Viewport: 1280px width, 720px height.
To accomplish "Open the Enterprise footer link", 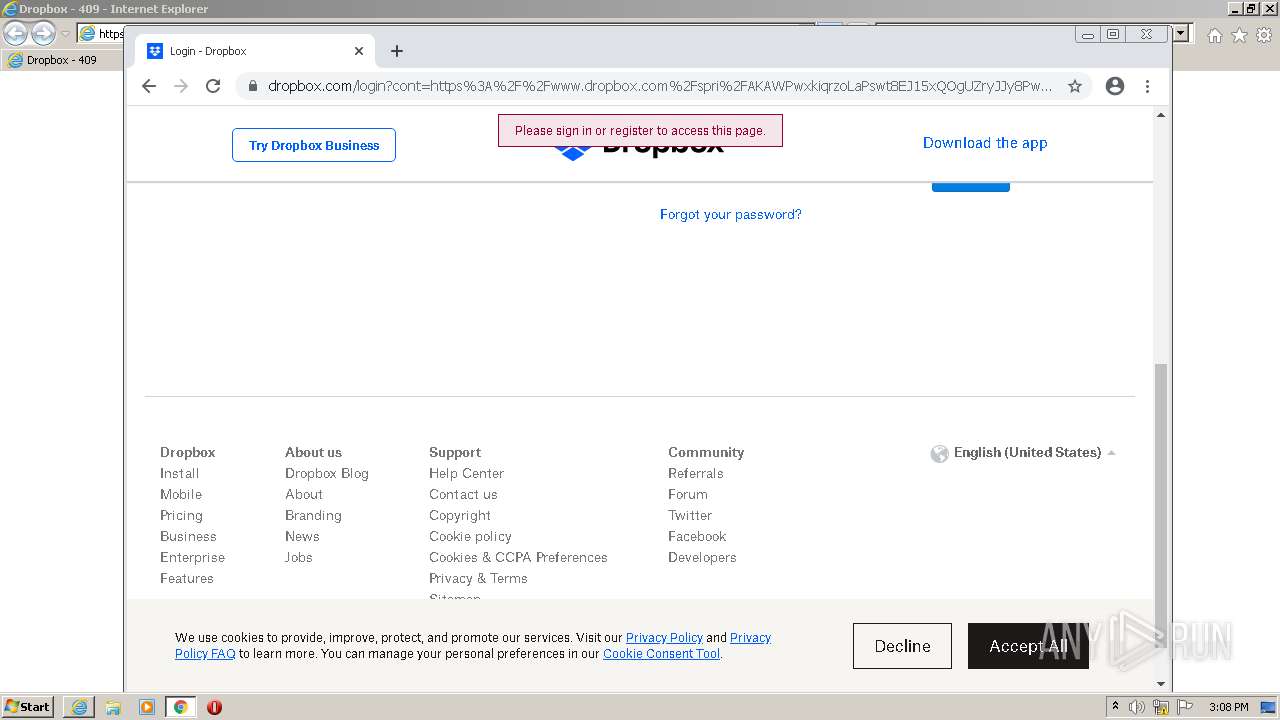I will (192, 558).
